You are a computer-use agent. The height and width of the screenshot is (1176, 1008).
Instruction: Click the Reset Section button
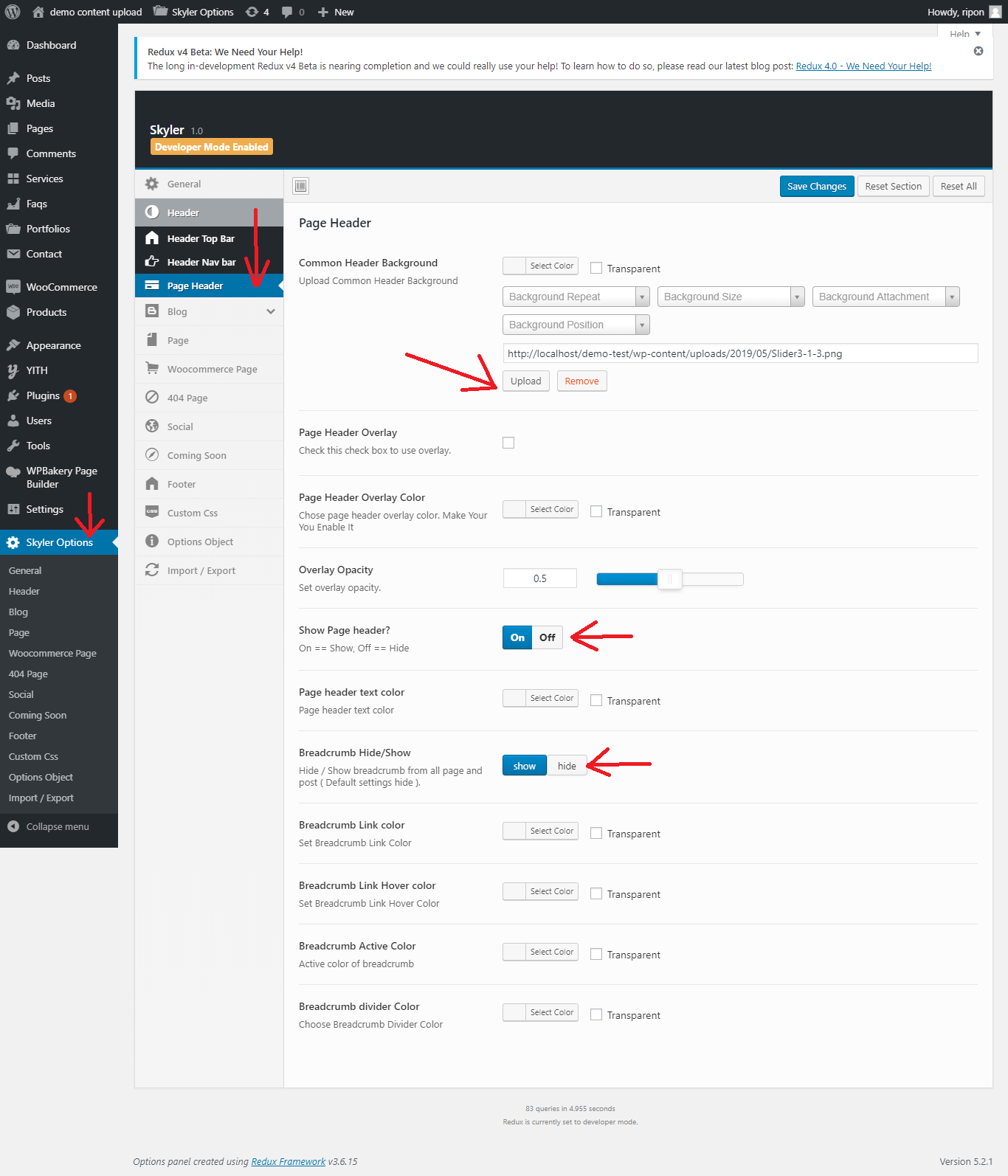coord(894,186)
